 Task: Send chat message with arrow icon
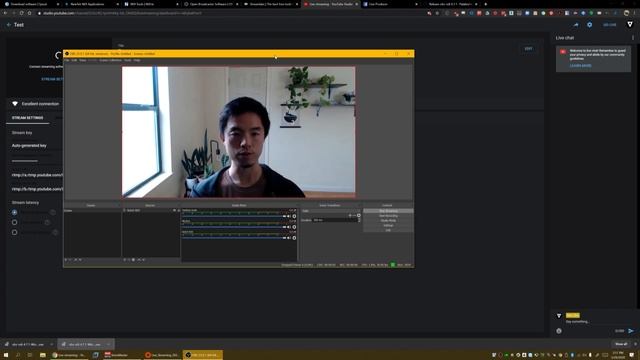click(x=631, y=331)
